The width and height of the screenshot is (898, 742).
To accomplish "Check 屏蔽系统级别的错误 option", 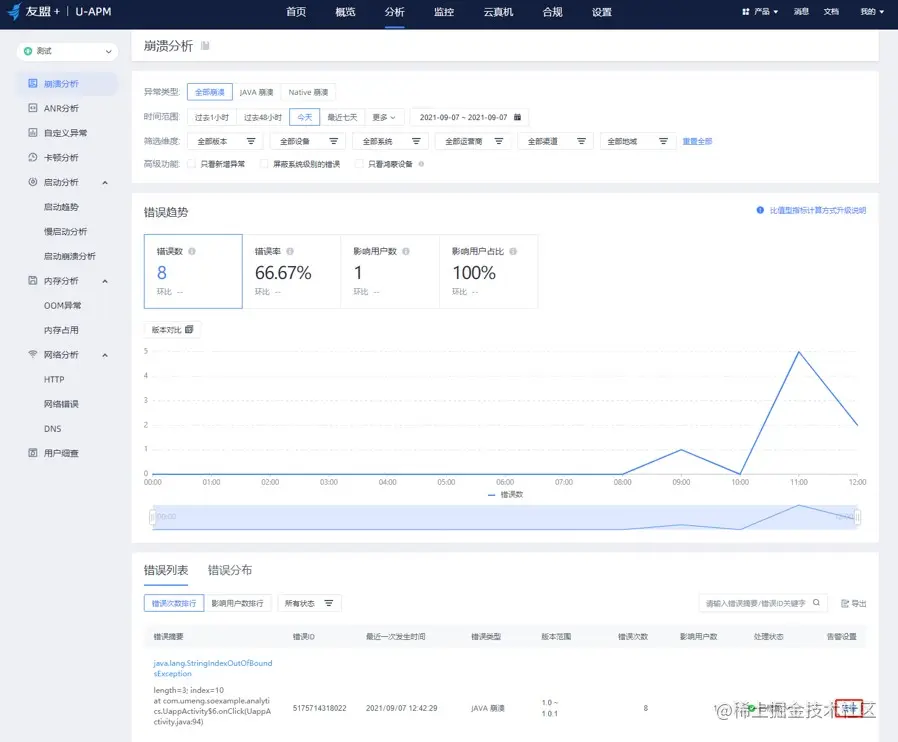I will click(x=264, y=164).
